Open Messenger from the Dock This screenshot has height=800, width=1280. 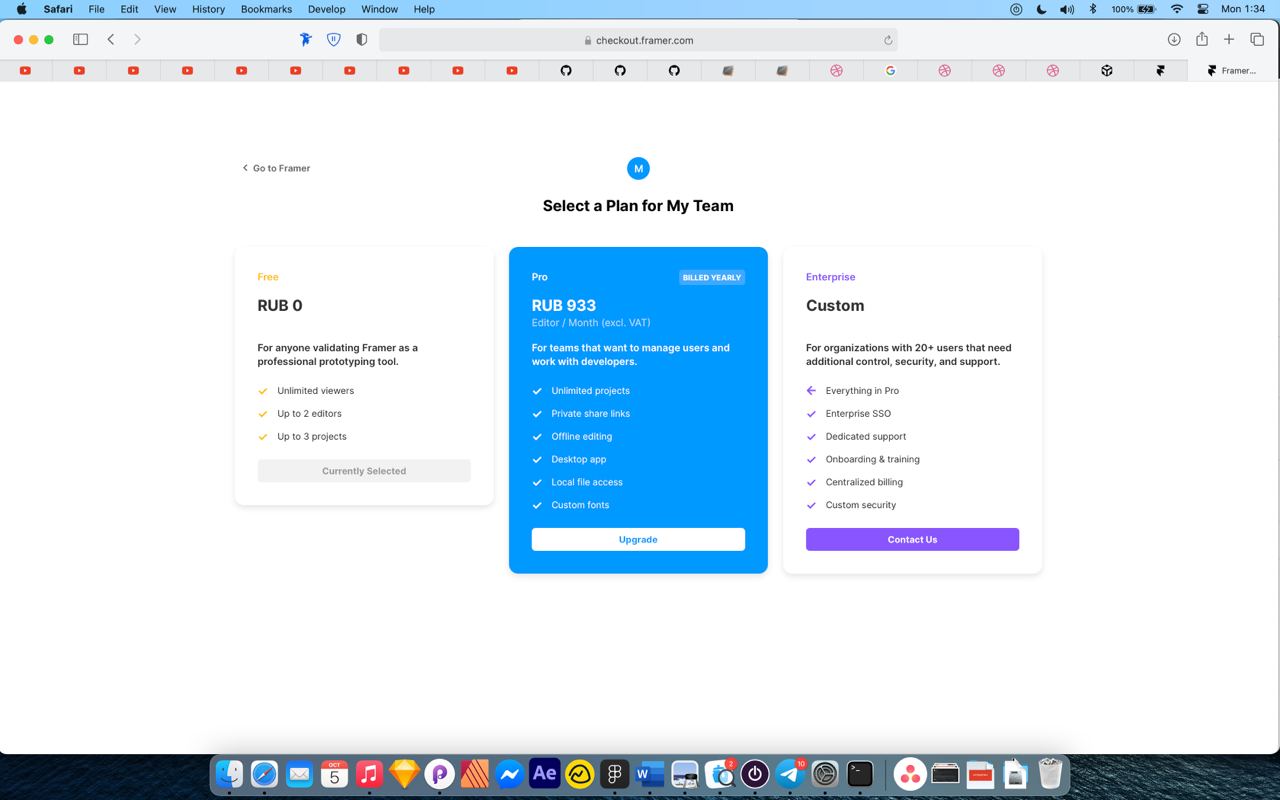[x=509, y=774]
